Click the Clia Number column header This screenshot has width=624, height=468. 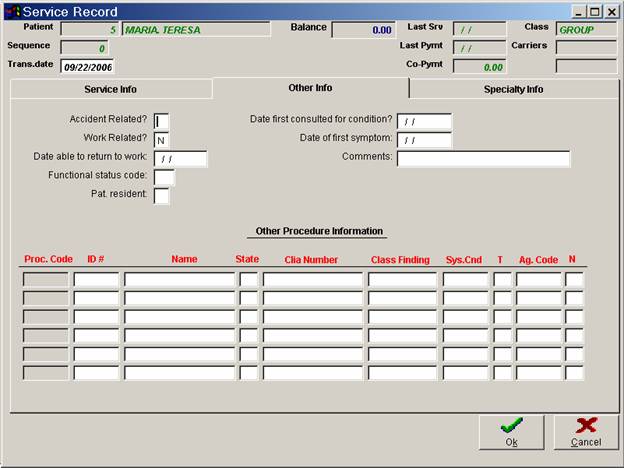pos(311,260)
